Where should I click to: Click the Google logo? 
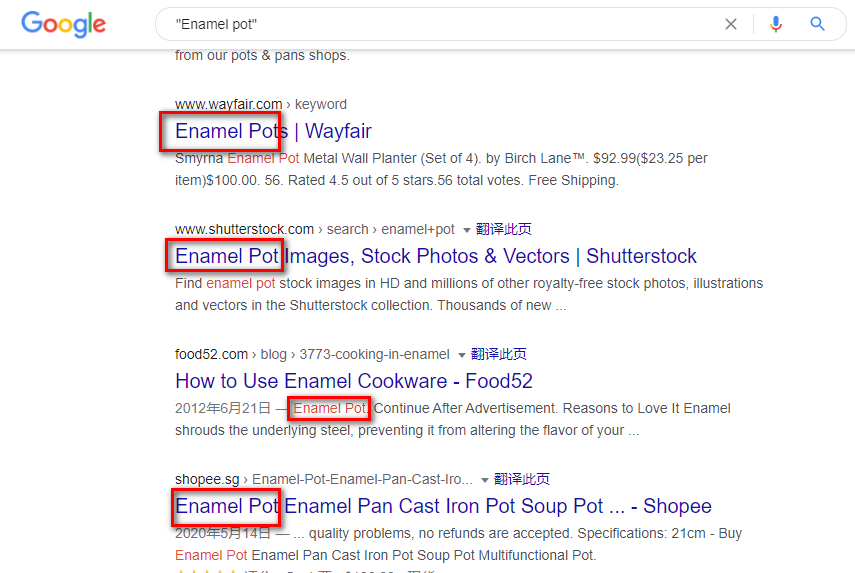pos(63,25)
